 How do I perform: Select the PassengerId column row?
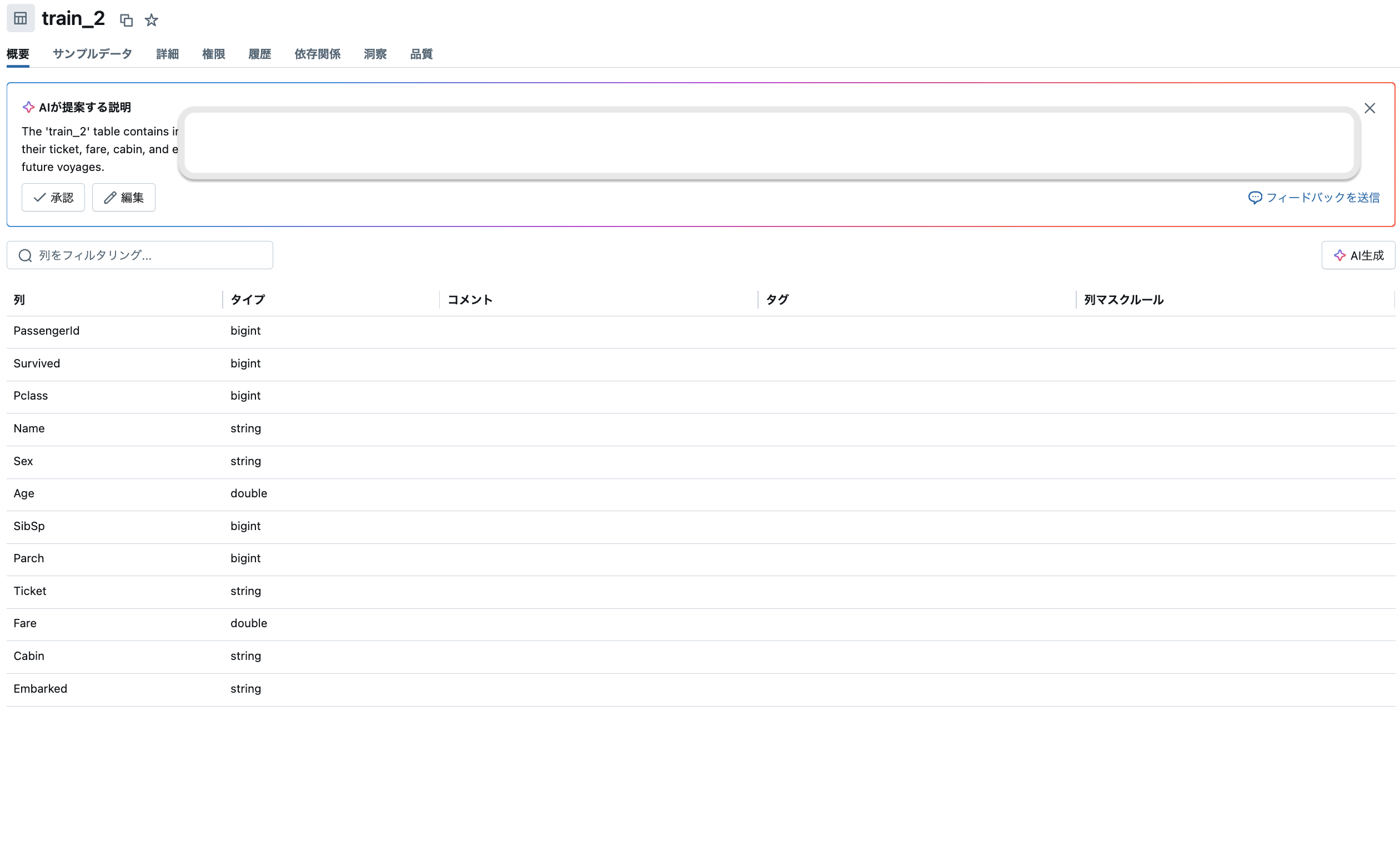(46, 331)
